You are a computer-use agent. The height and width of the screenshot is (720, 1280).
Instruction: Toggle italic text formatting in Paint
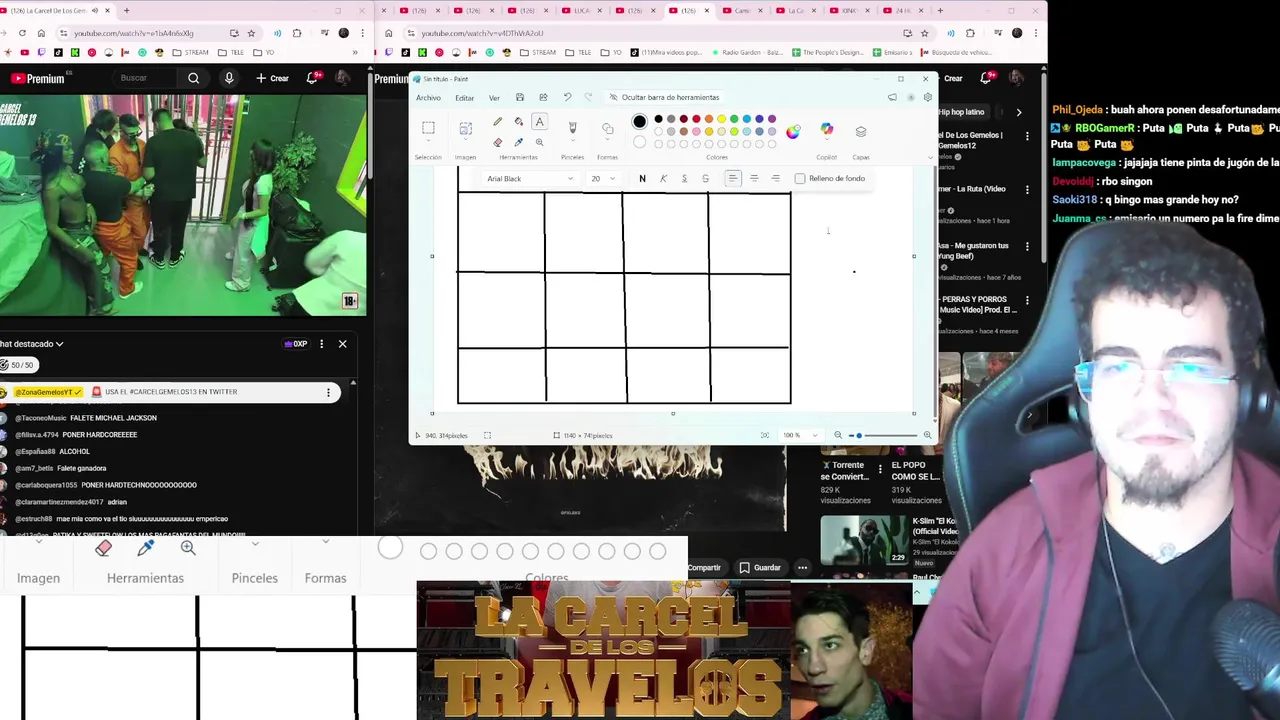point(663,179)
